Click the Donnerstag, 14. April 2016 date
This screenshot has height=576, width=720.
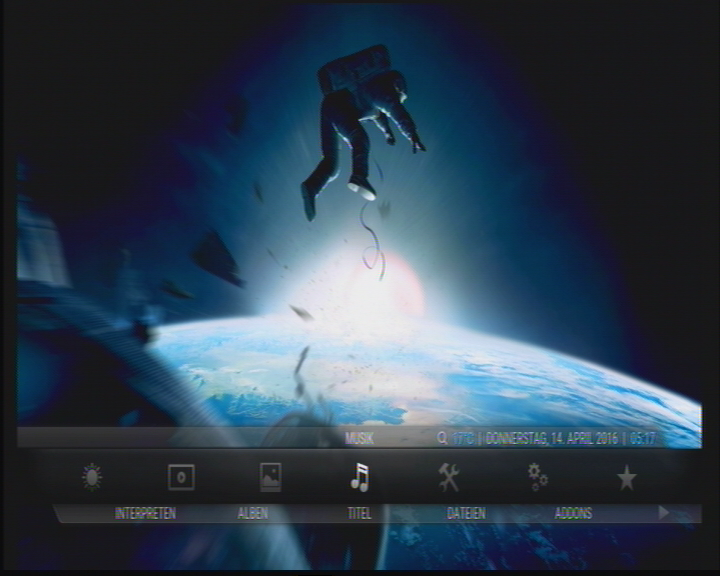[551, 438]
